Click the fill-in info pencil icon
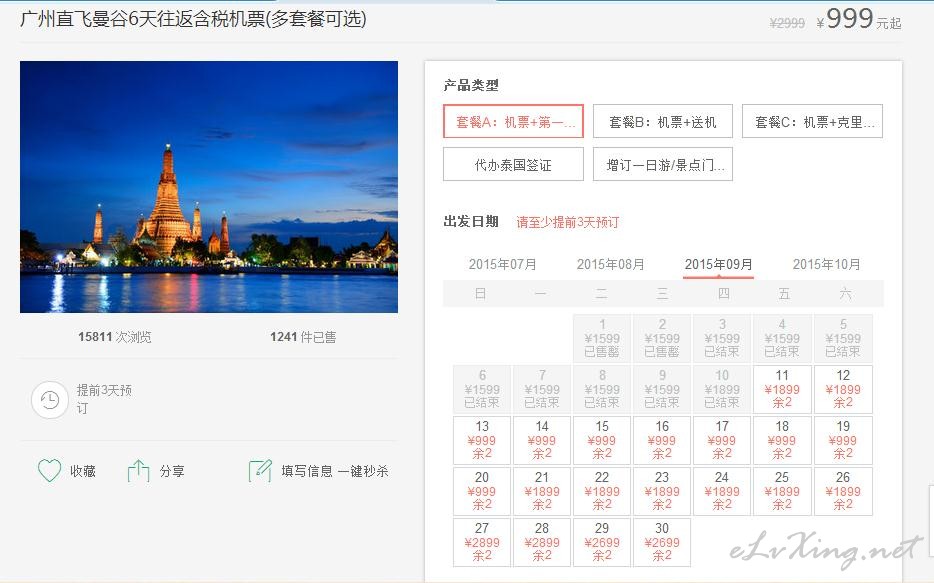The width and height of the screenshot is (934, 583). click(x=260, y=470)
